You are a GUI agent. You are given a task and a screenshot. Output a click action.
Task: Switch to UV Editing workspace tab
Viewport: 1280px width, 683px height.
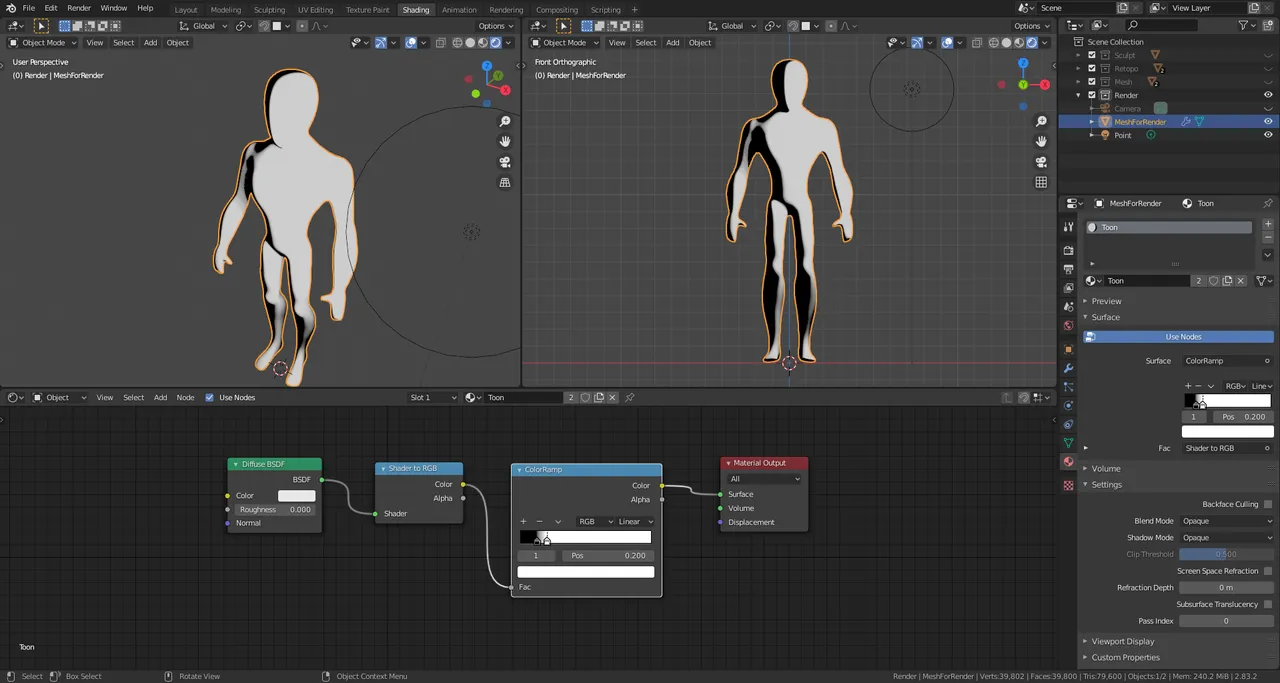[x=315, y=10]
